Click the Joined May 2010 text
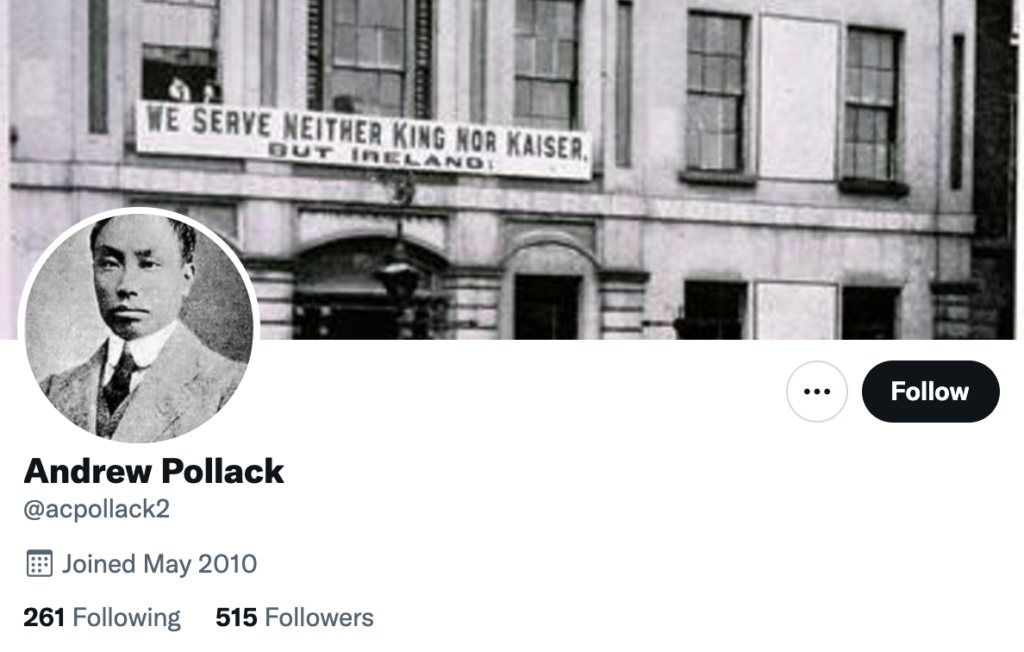 [159, 564]
